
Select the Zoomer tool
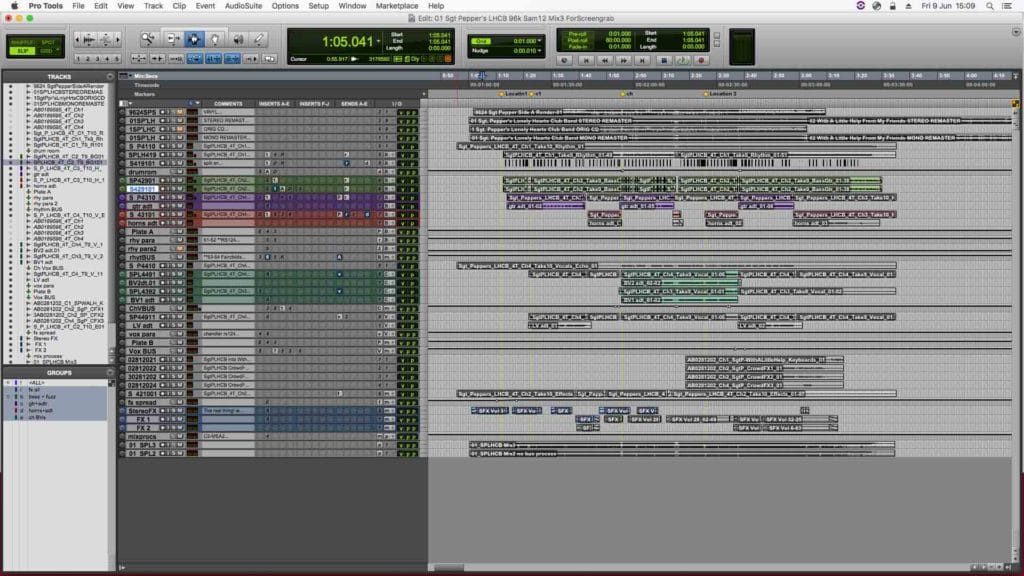pos(148,40)
